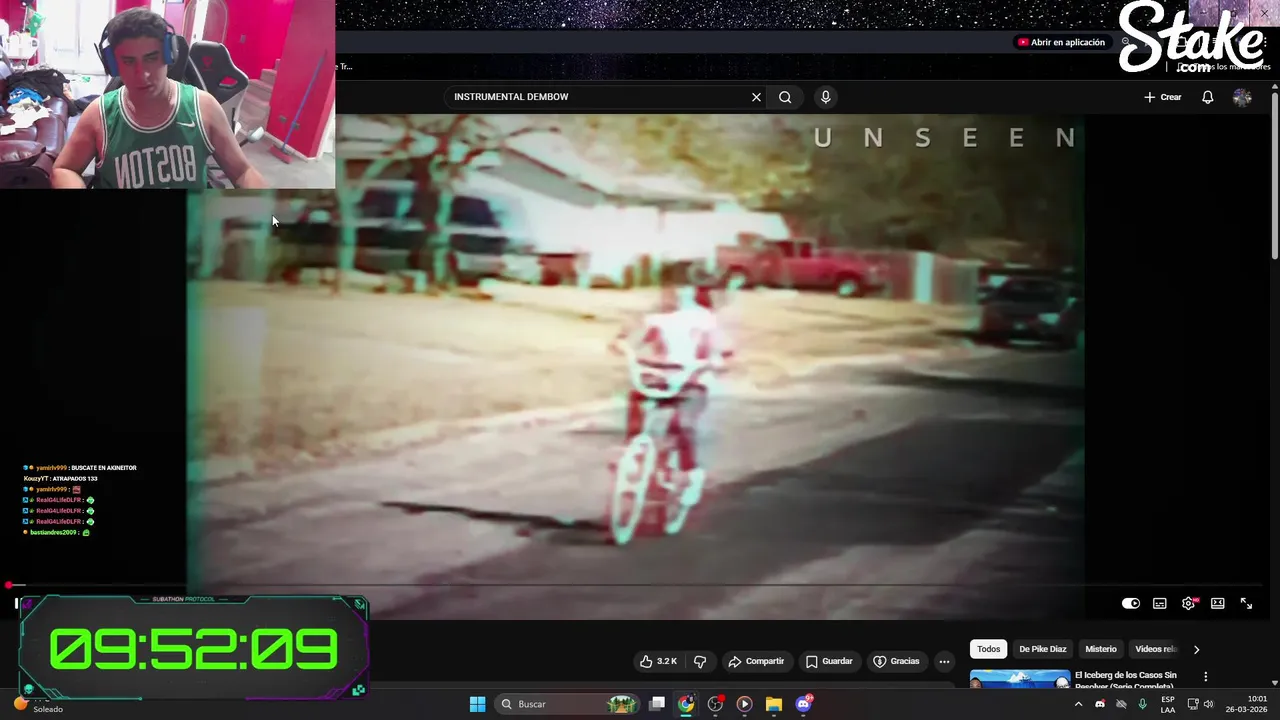Viewport: 1280px width, 720px height.
Task: Select the Todos filter chip
Action: click(988, 649)
